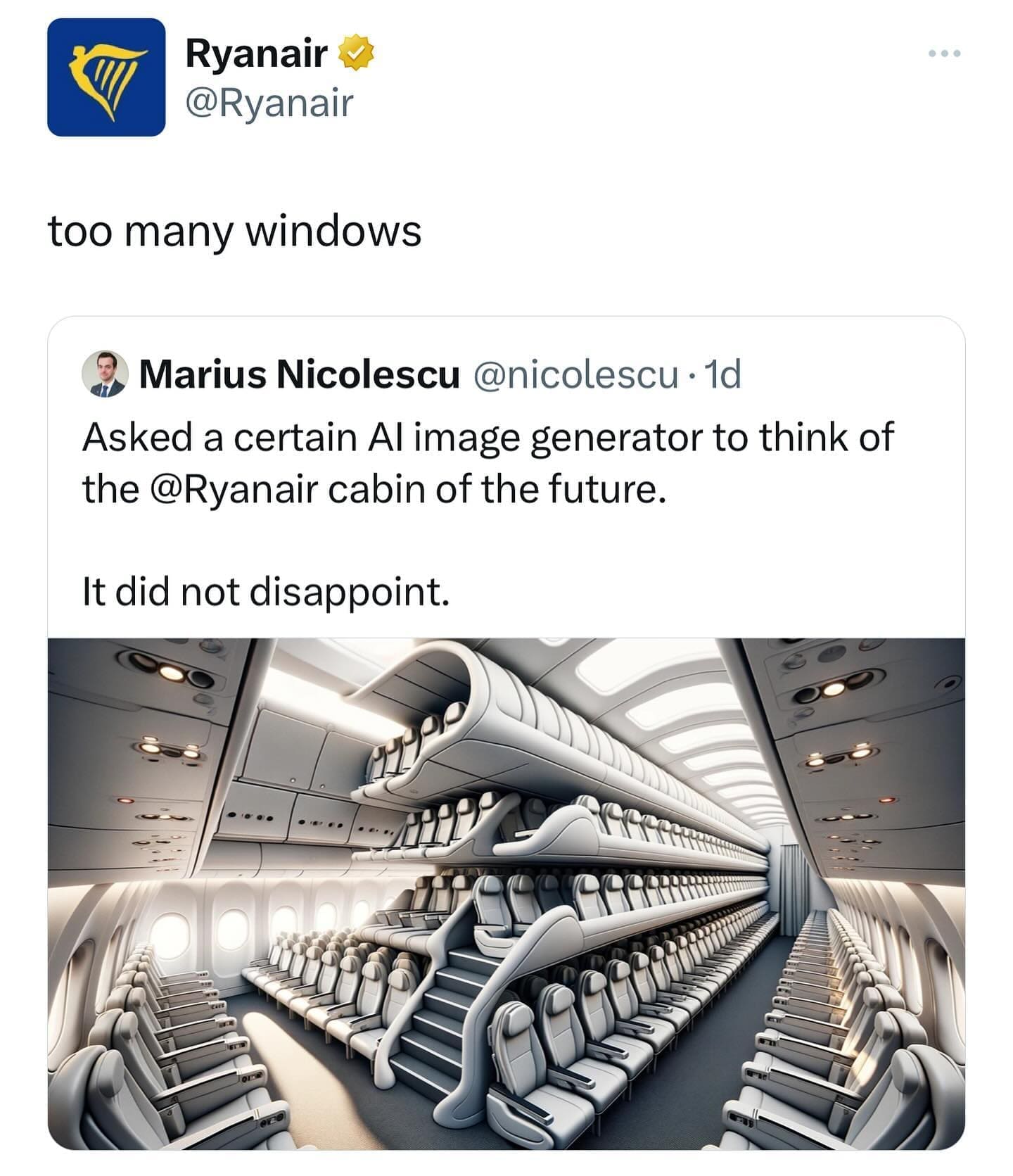1013x1176 pixels.
Task: Click the gold verified badge
Action: [x=357, y=53]
